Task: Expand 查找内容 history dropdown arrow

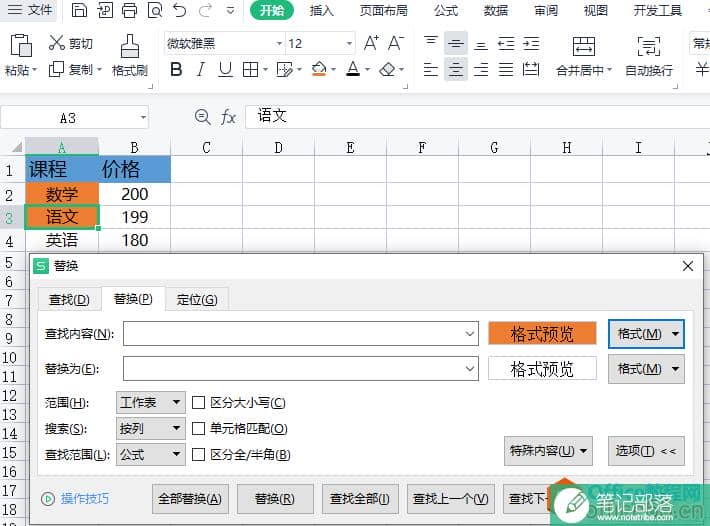Action: [x=470, y=334]
